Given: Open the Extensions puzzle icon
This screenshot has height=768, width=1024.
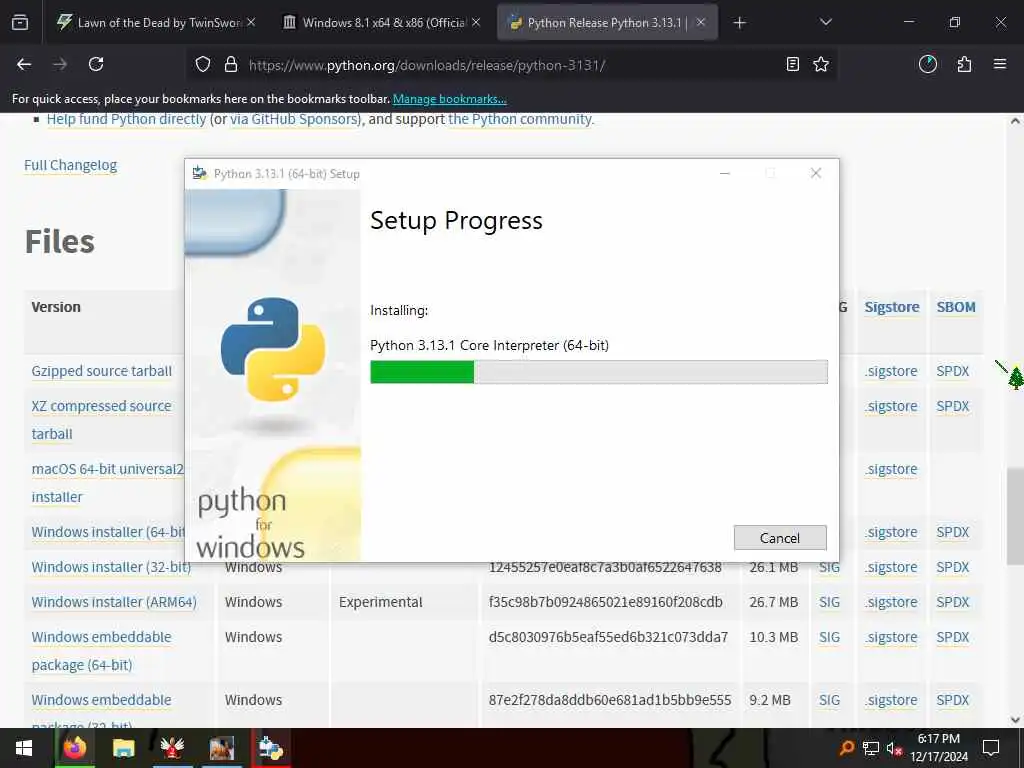Looking at the screenshot, I should 965,64.
